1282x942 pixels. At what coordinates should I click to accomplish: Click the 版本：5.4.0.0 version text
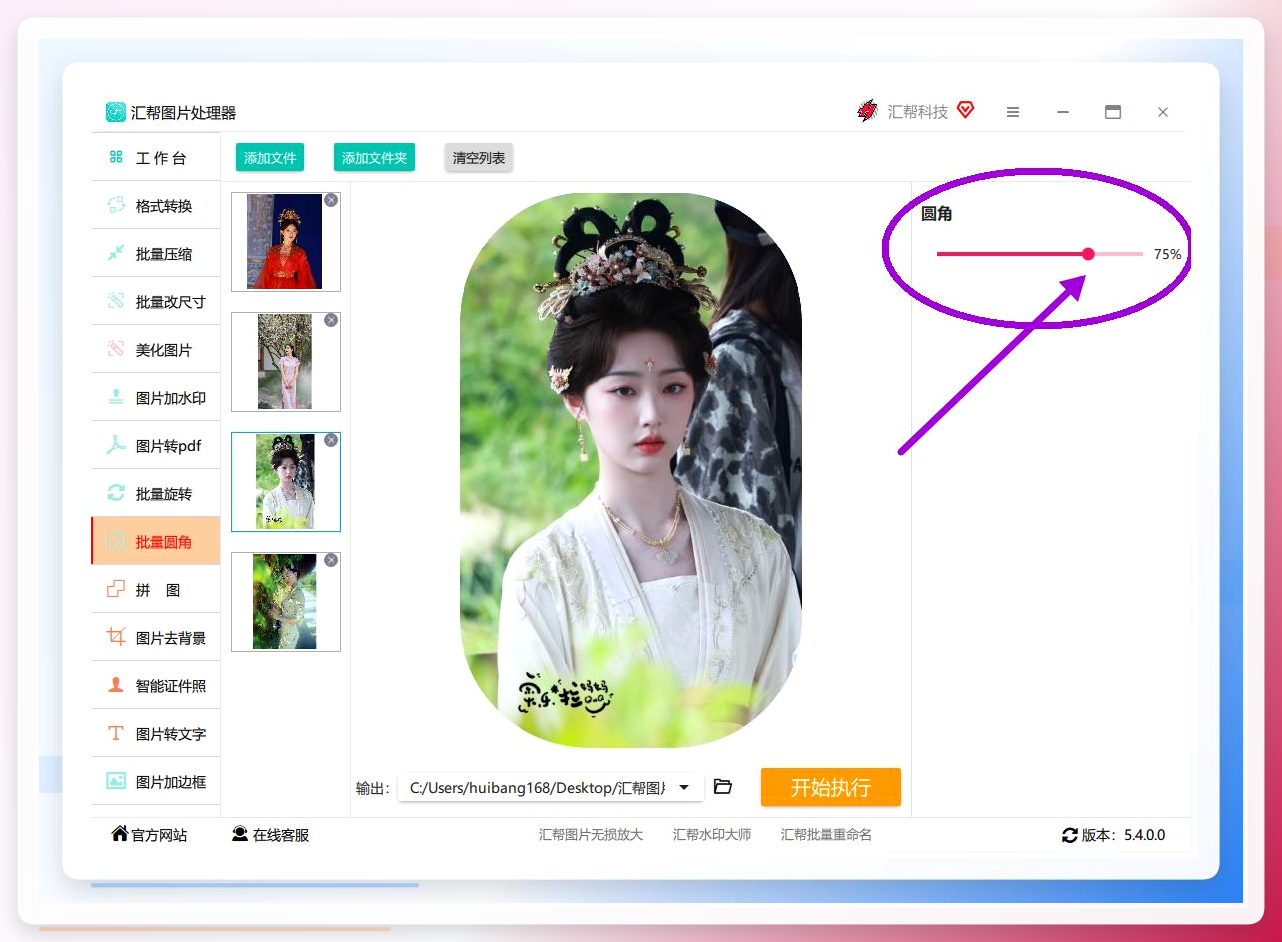click(1123, 835)
